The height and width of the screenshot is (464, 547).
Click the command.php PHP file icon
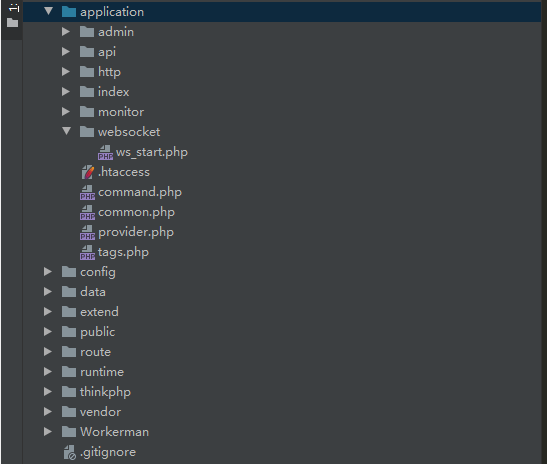(87, 193)
